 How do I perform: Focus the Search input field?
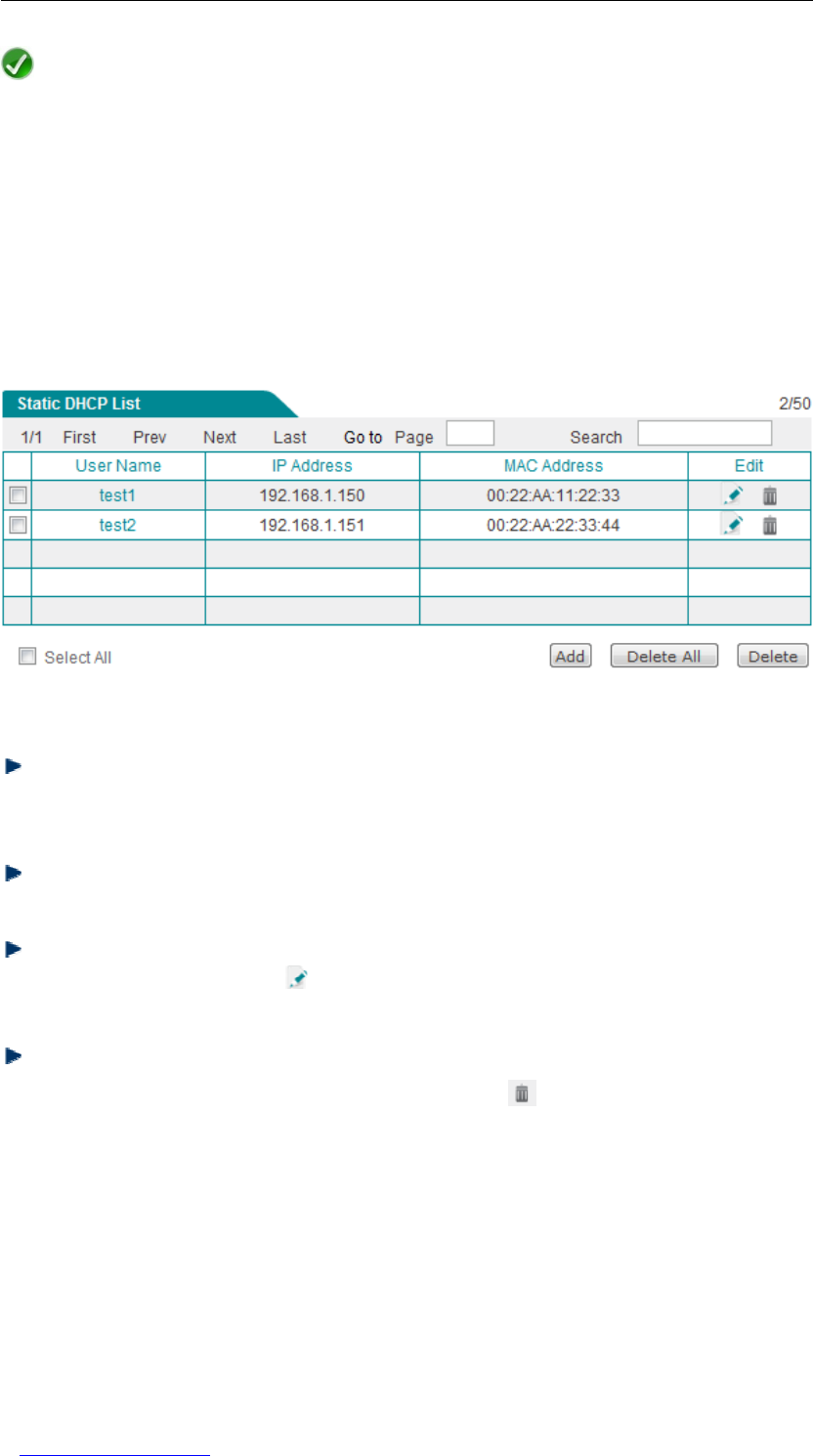[705, 433]
